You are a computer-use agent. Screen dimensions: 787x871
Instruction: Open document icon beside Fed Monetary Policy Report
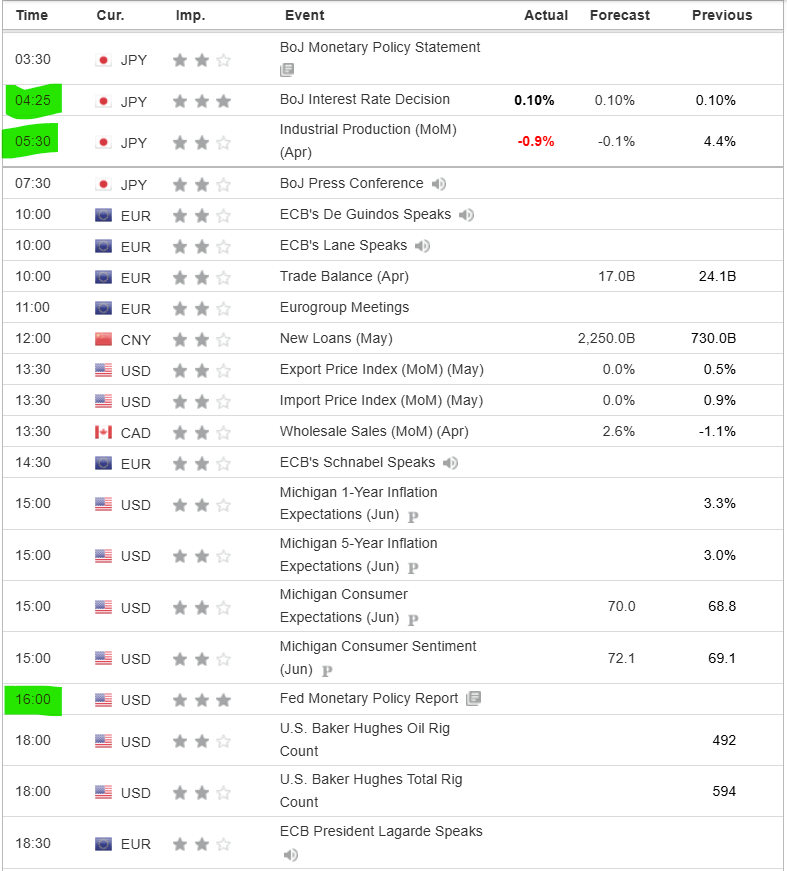point(474,698)
